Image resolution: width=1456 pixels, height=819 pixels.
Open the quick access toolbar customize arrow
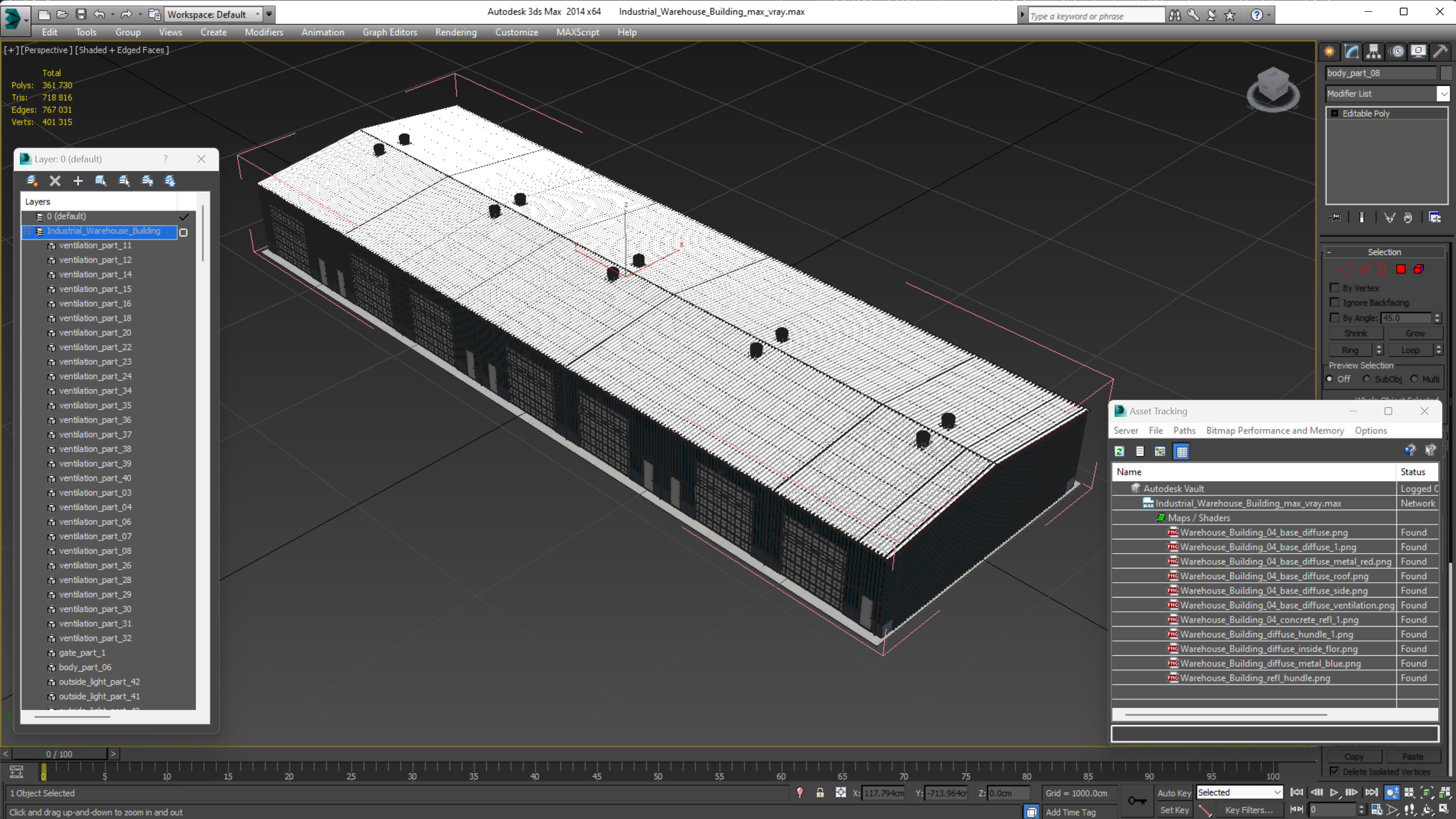point(269,14)
